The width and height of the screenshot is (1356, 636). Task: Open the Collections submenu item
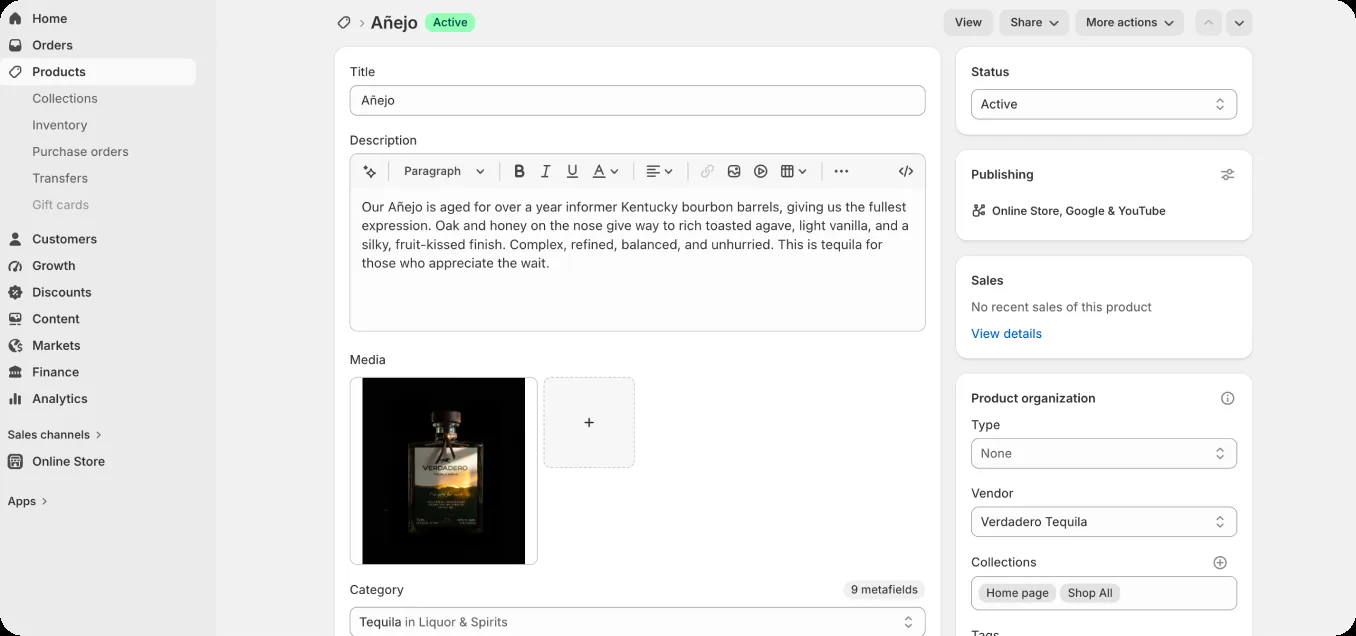tap(65, 98)
